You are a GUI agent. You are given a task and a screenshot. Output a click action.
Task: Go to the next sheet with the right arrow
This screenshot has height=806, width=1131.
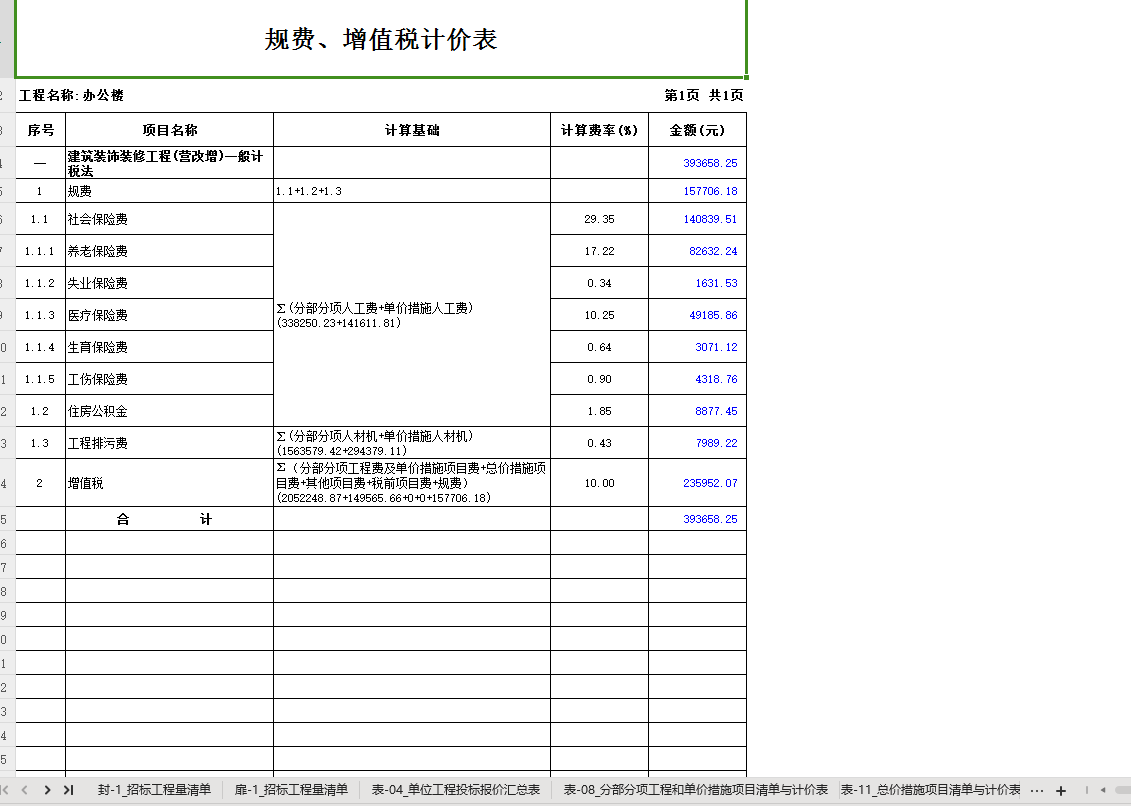48,790
